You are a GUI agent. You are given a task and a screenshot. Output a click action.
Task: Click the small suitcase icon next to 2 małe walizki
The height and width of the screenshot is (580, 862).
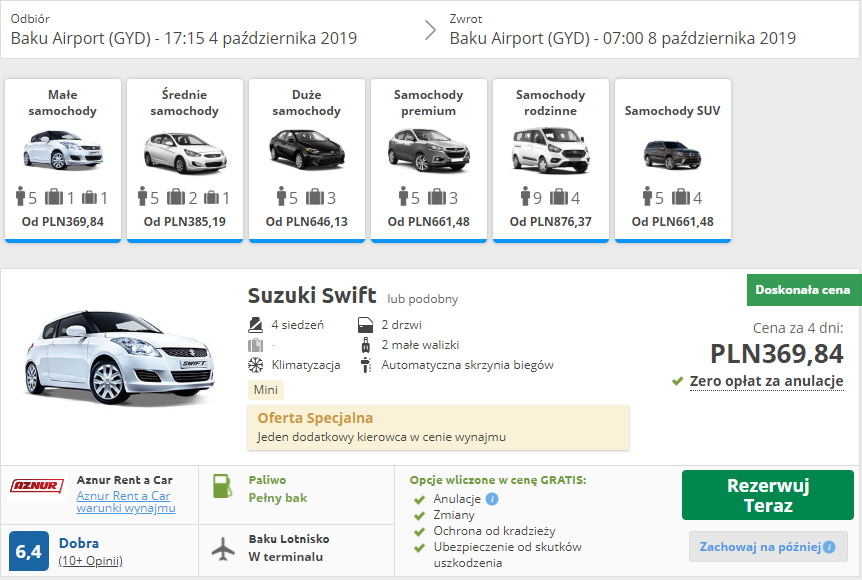(366, 345)
